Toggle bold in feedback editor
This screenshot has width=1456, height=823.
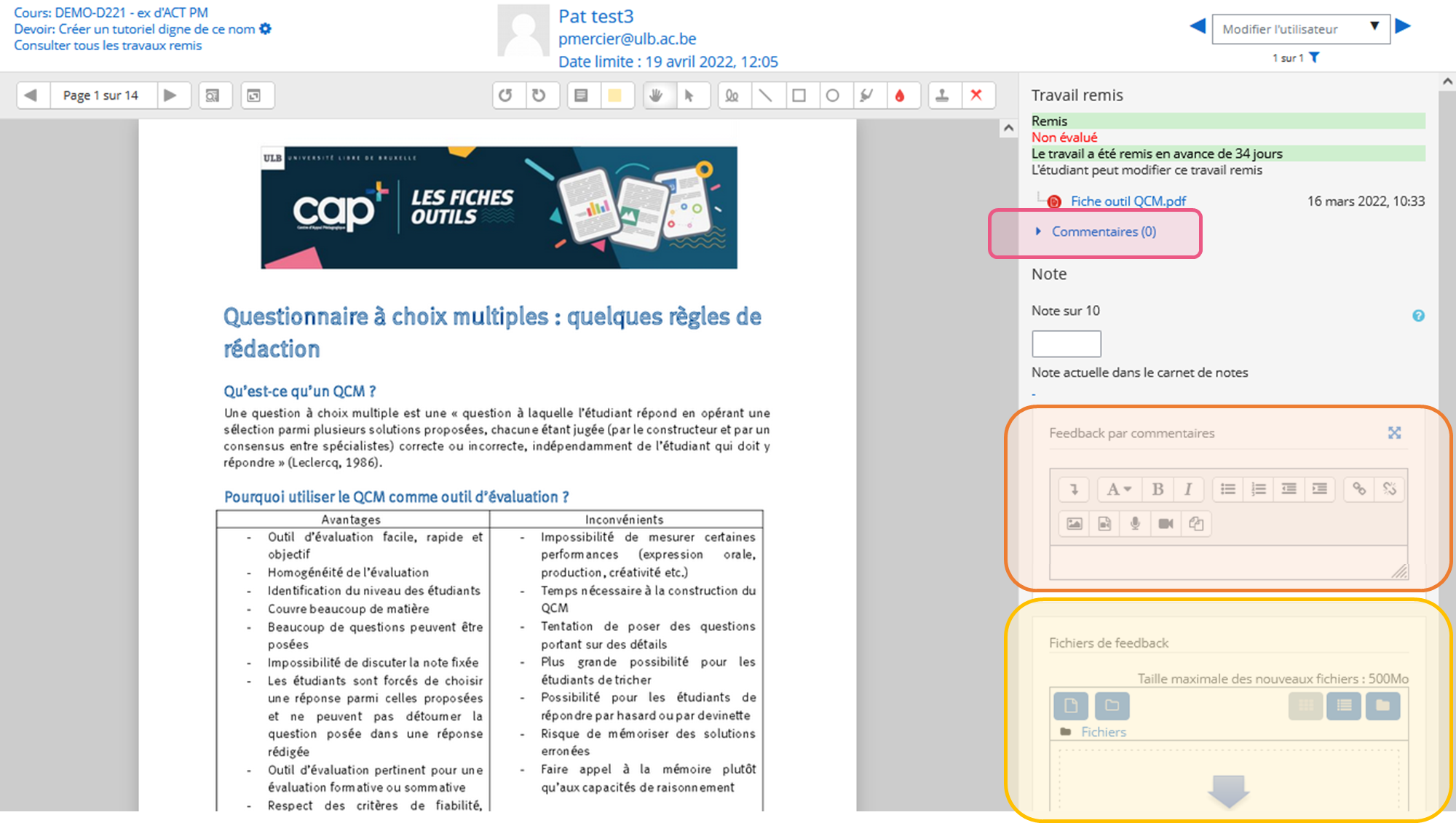tap(1158, 489)
